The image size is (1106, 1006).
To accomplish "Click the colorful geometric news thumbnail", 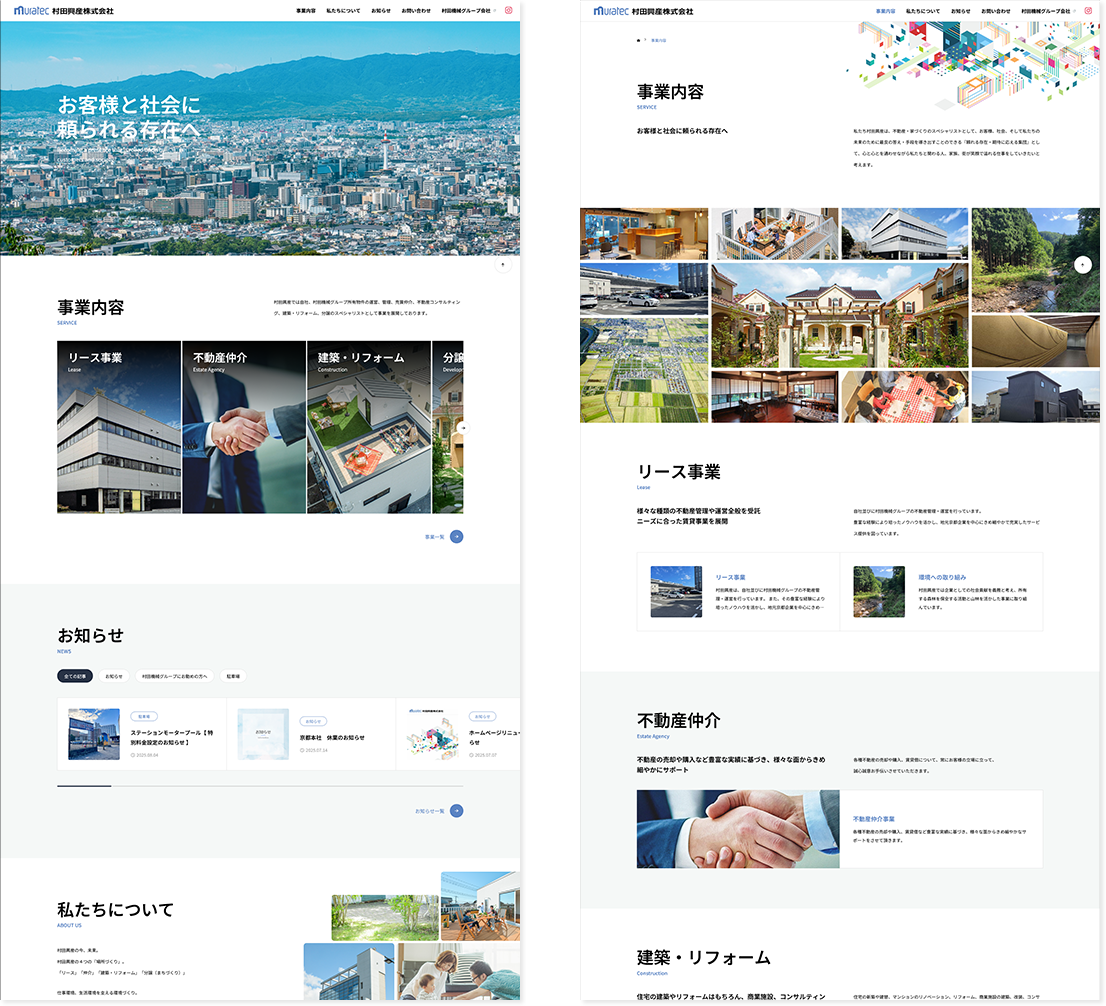I will pyautogui.click(x=432, y=734).
